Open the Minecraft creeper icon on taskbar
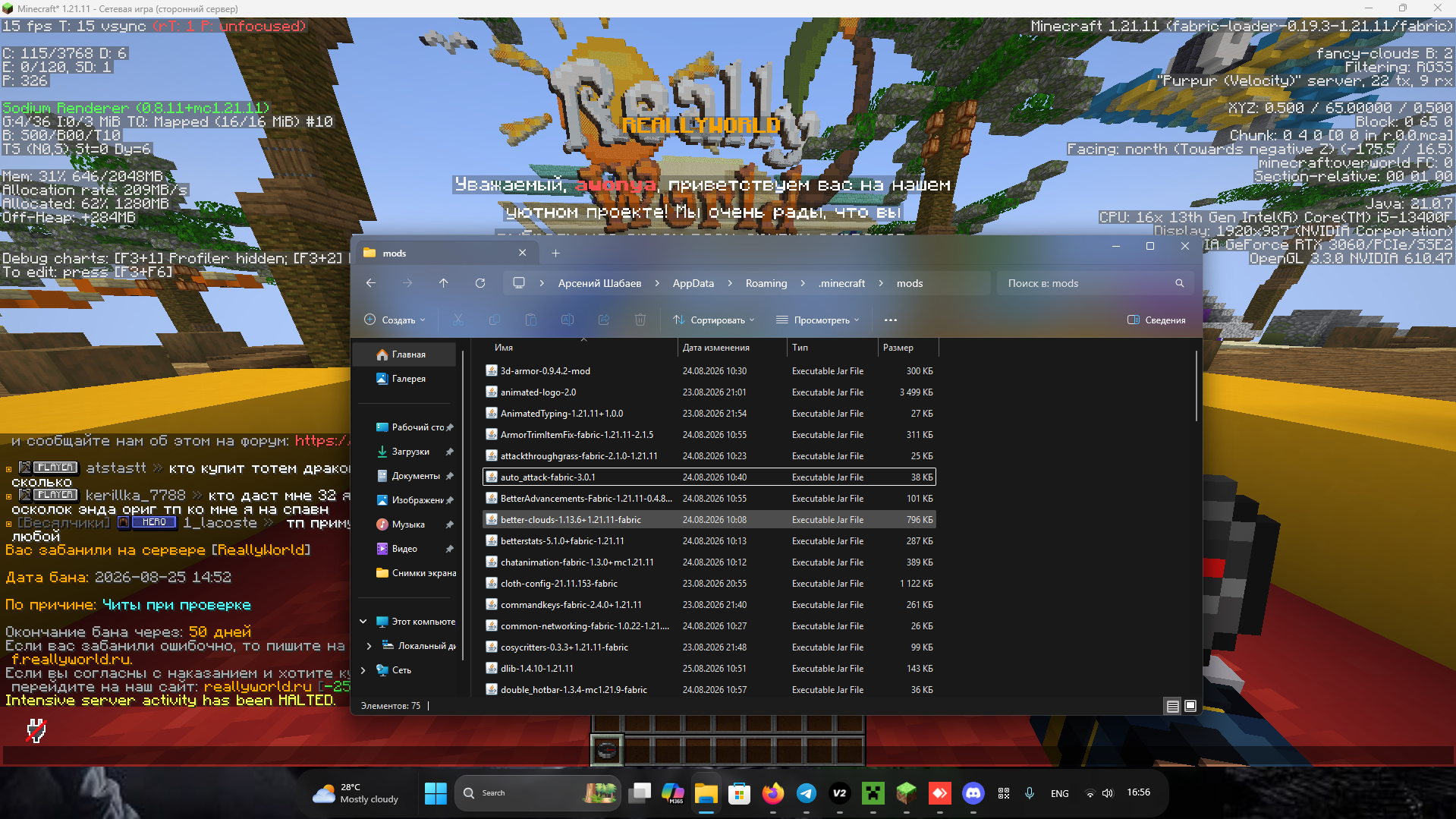This screenshot has height=819, width=1456. [873, 793]
